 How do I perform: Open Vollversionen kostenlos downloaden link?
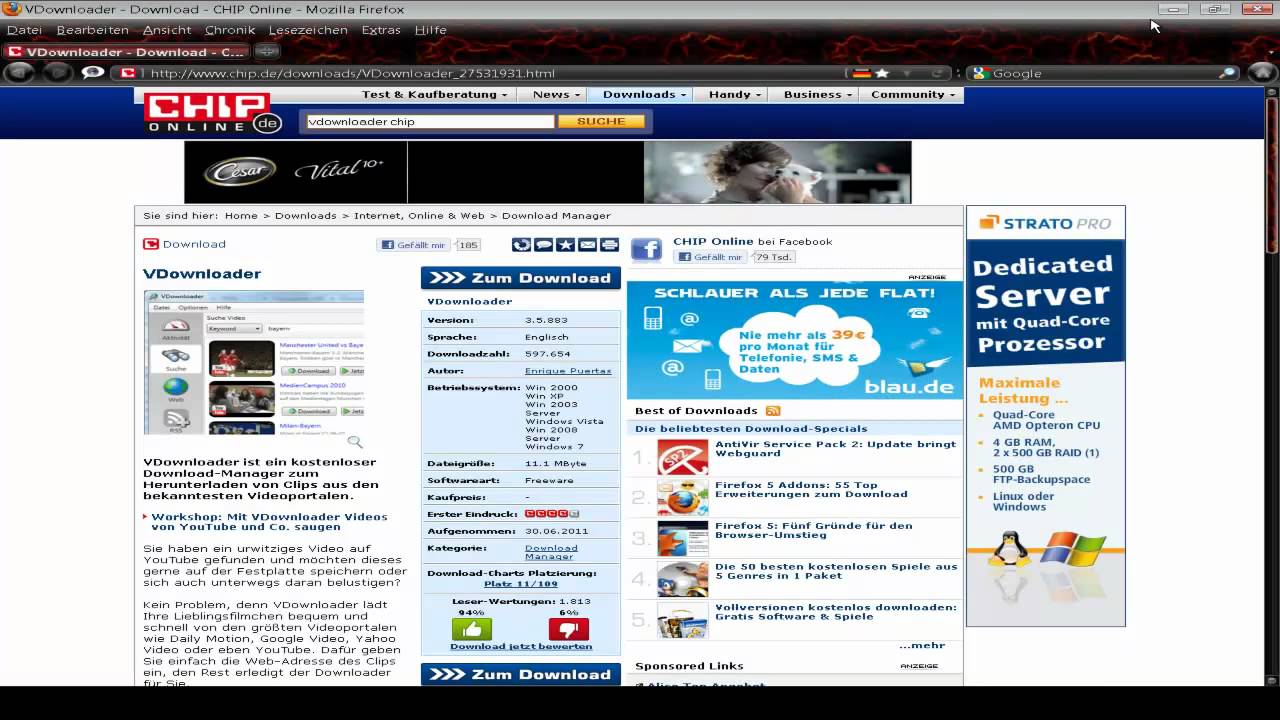point(835,612)
